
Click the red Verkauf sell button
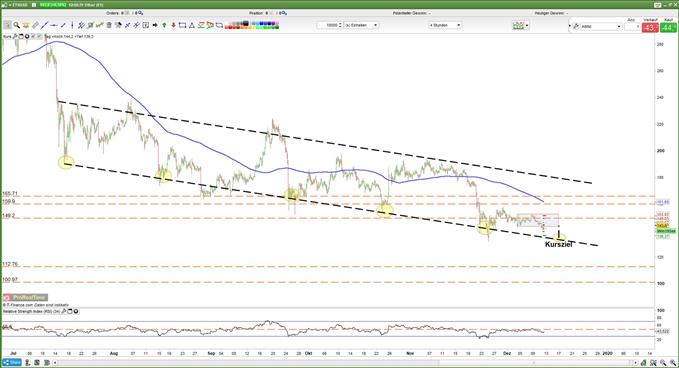(650, 28)
